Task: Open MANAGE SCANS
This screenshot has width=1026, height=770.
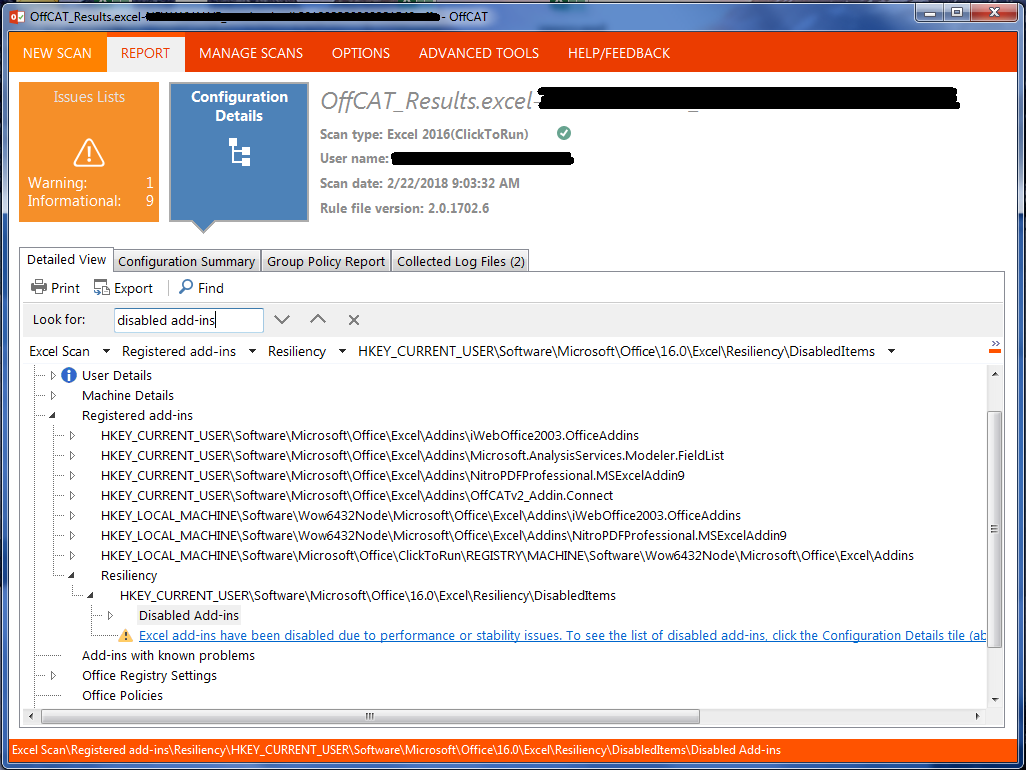Action: pyautogui.click(x=251, y=53)
